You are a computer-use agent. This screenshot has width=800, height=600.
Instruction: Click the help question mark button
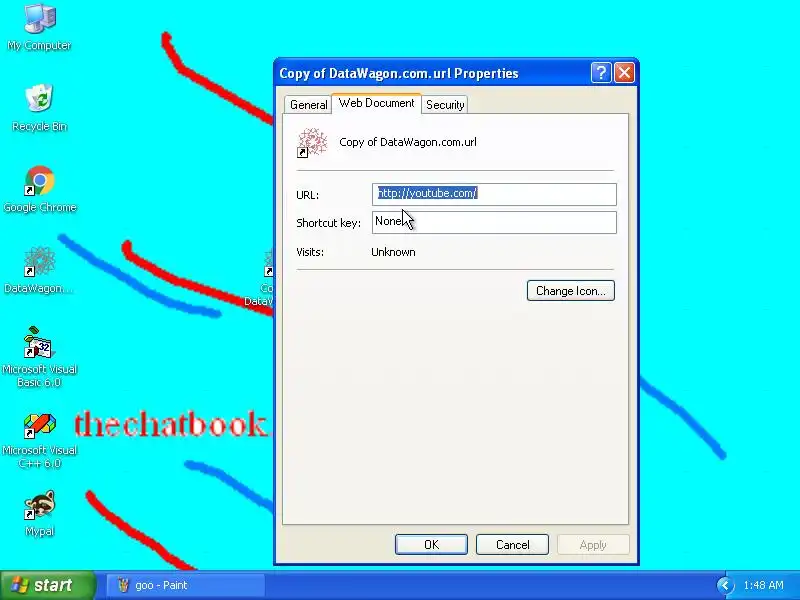coord(601,73)
